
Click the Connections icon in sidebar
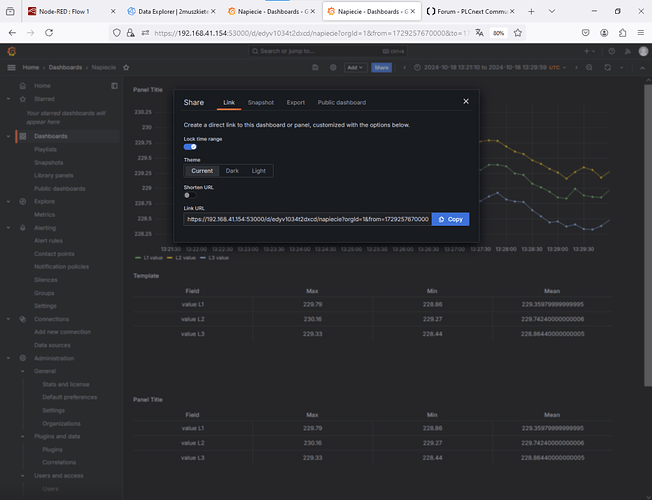(24, 318)
